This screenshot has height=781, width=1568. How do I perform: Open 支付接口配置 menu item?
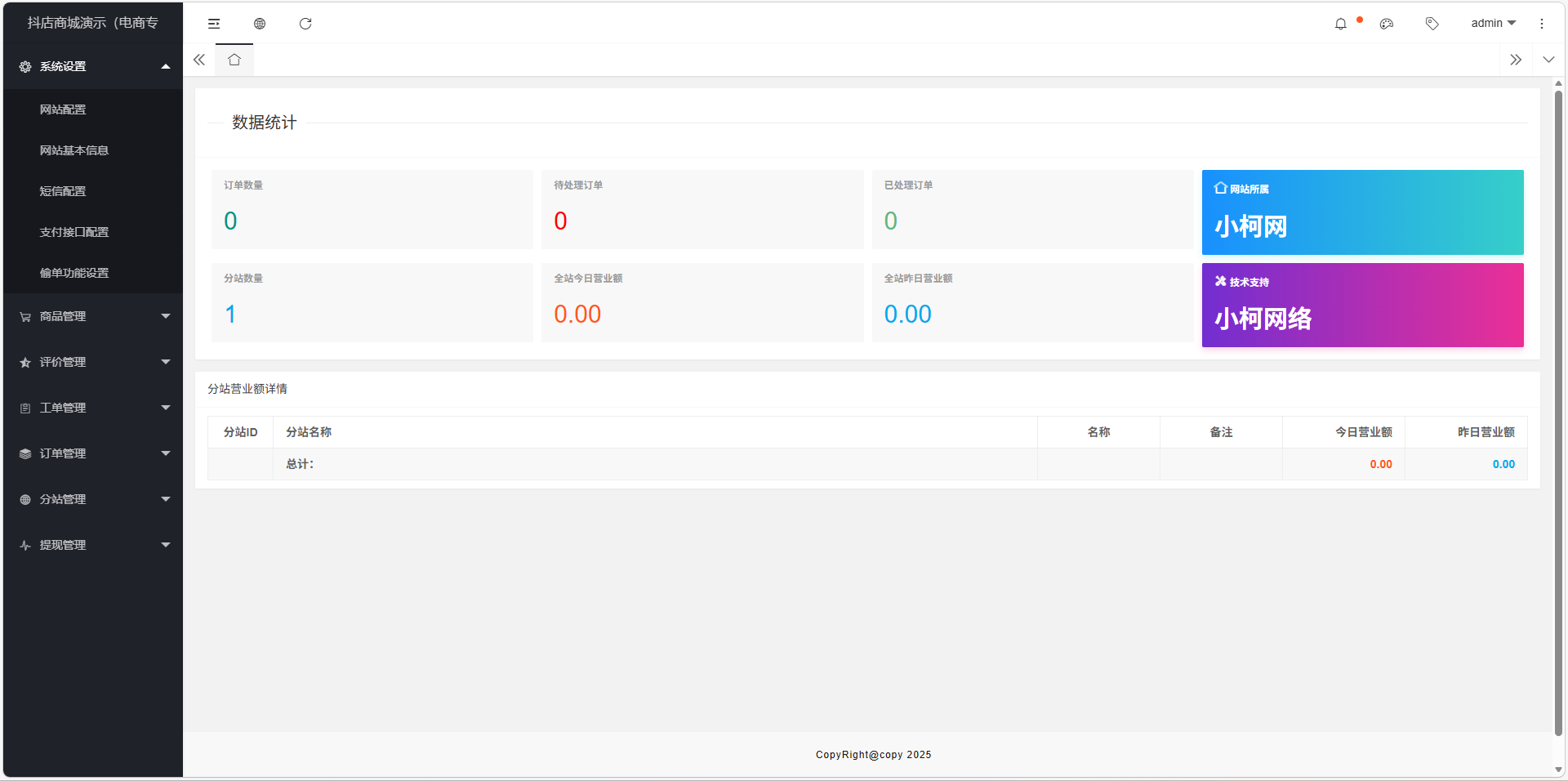click(x=74, y=232)
